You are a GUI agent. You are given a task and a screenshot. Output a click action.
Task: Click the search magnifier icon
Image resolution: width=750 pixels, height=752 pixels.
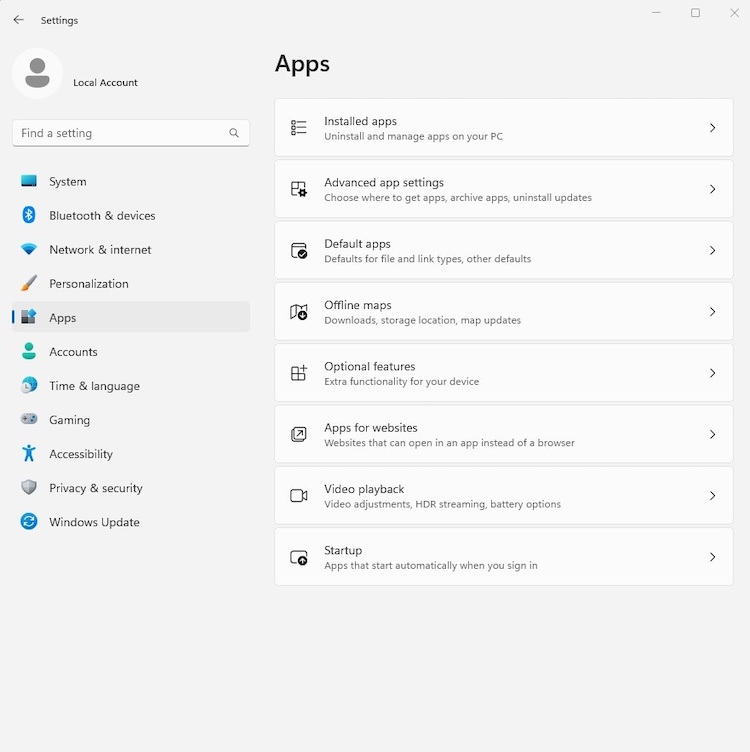click(234, 133)
